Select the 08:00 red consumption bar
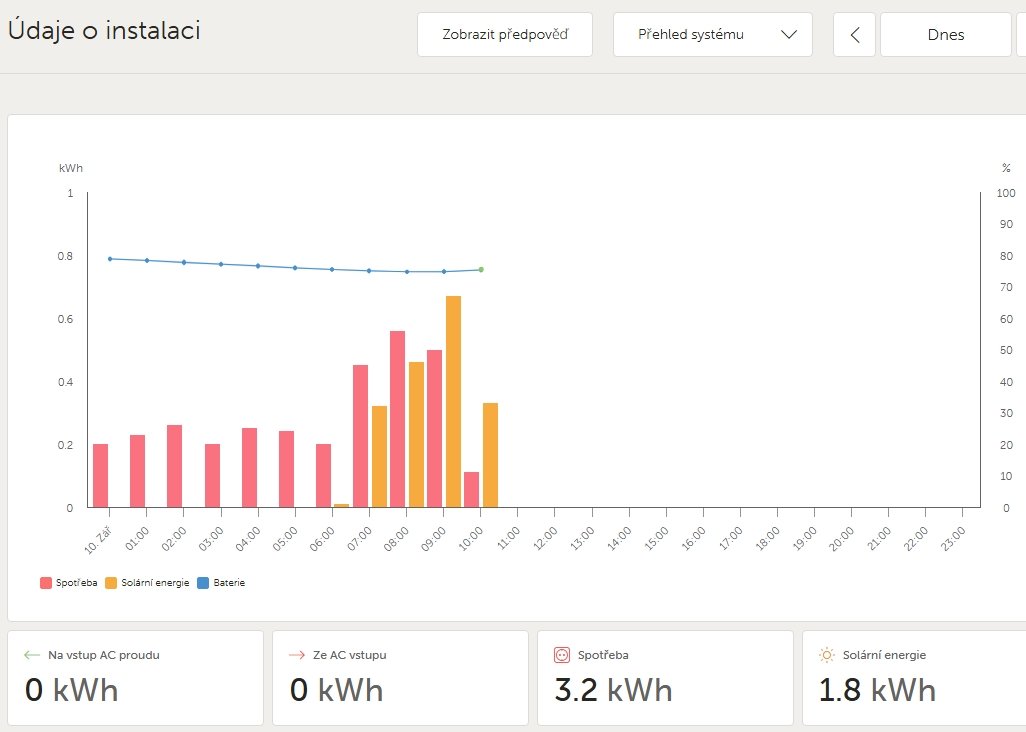Viewport: 1026px width, 732px height. point(397,419)
